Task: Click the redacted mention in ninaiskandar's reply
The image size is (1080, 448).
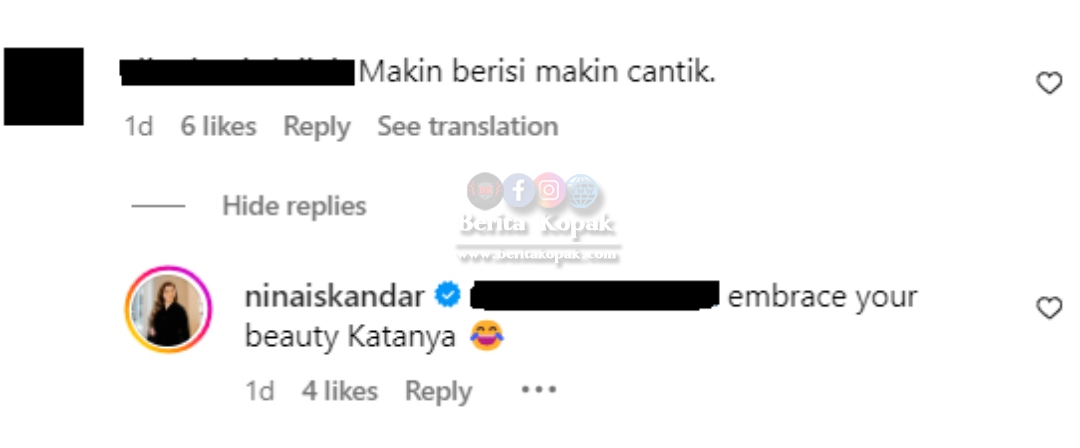Action: point(594,294)
